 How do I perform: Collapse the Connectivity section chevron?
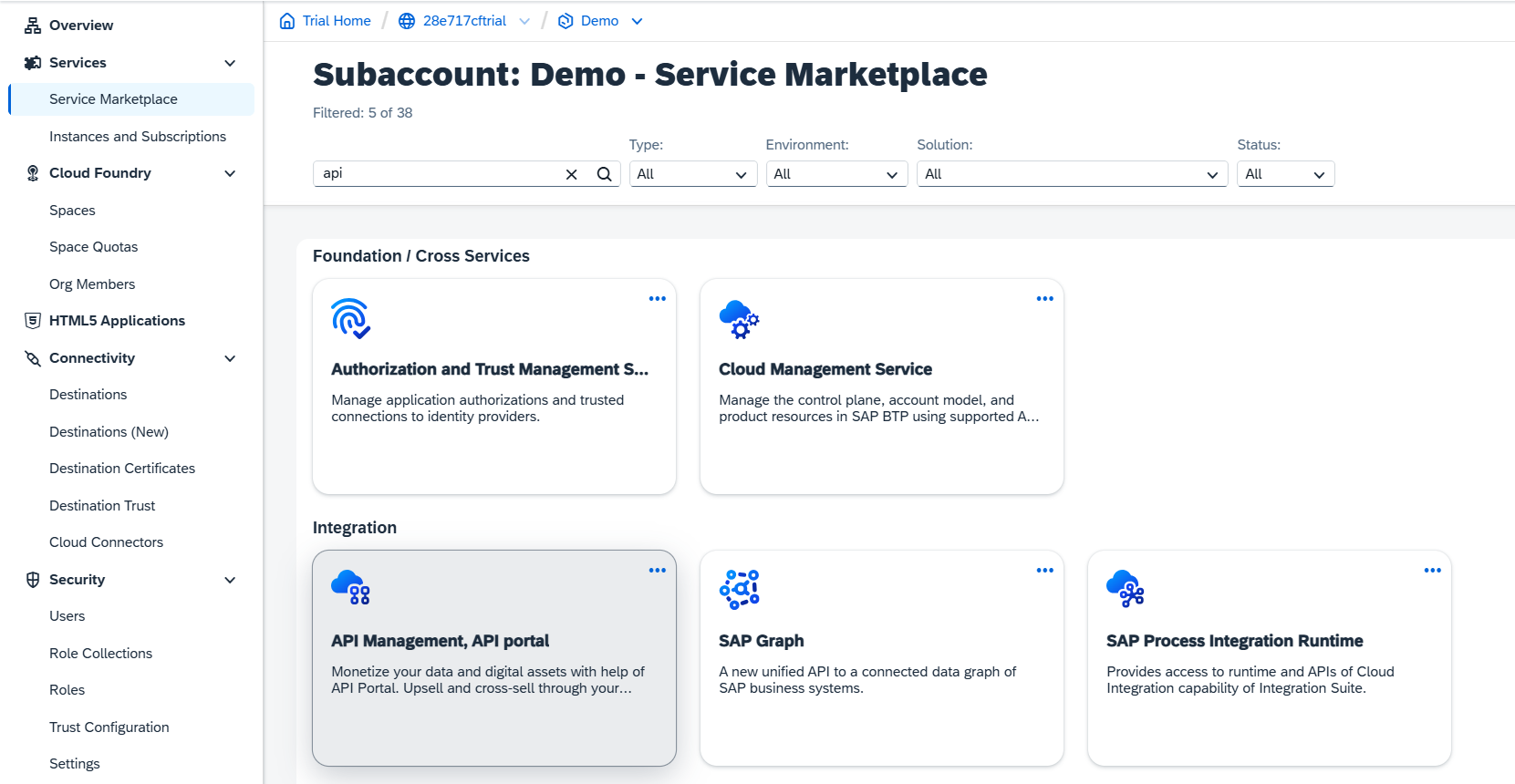pos(230,358)
